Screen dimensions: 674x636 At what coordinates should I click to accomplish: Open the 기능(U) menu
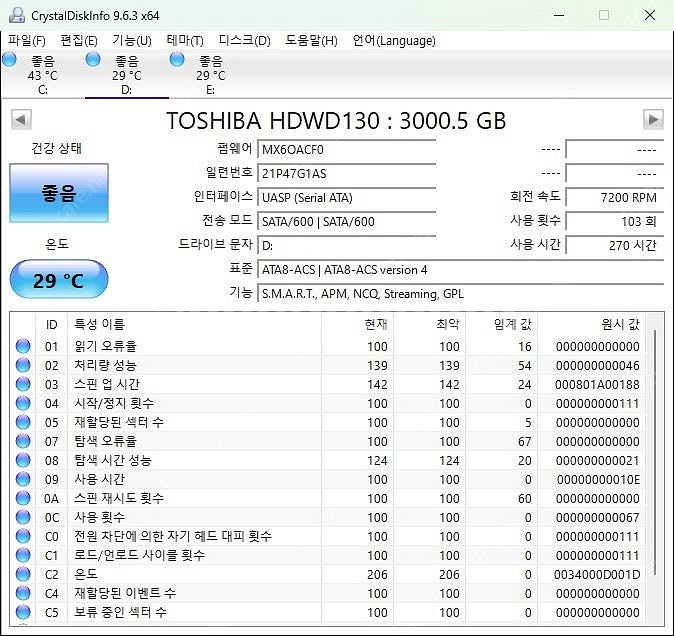(132, 41)
